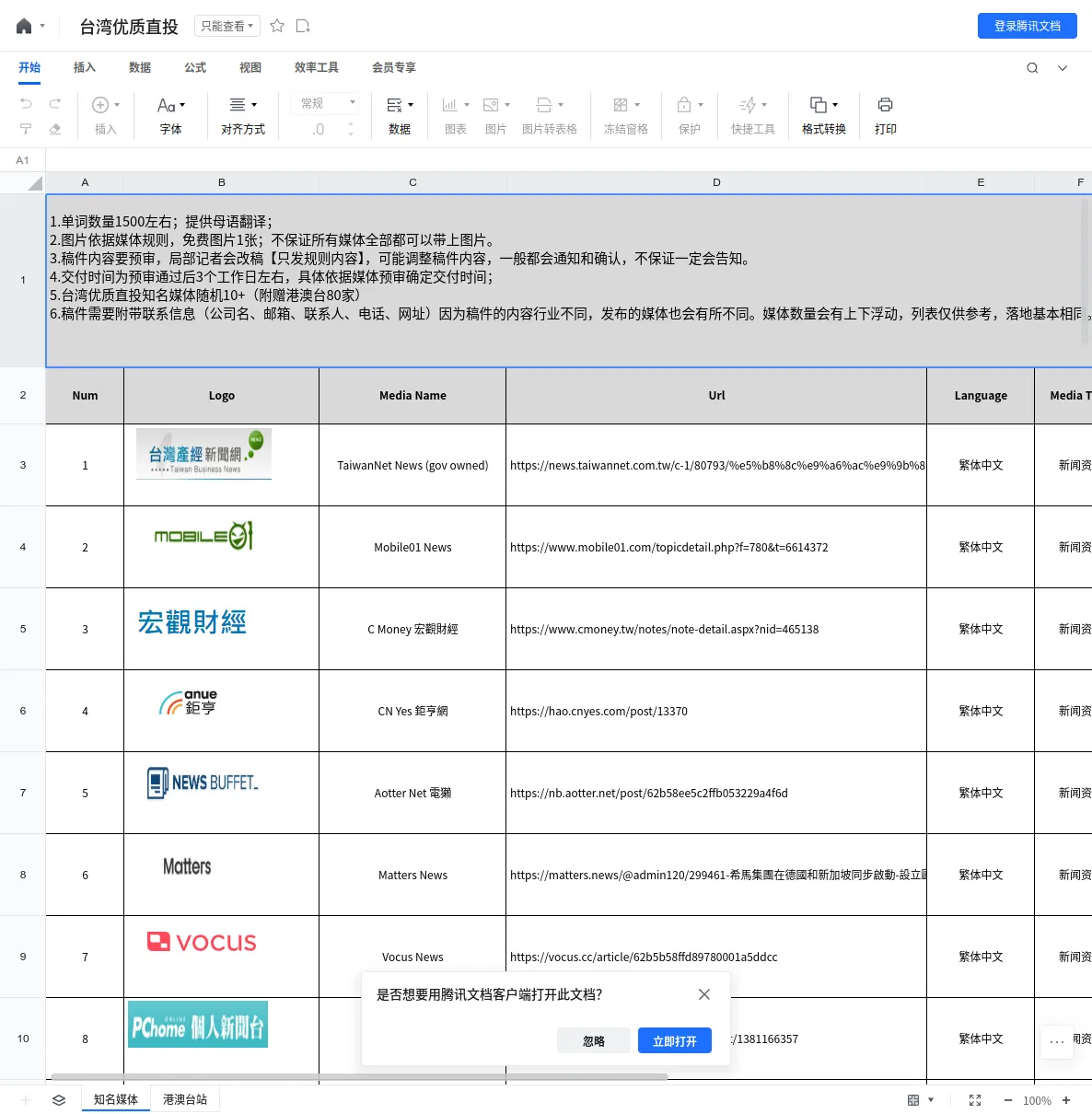
Task: Click 立即打开 in the dialog
Action: tap(675, 1040)
